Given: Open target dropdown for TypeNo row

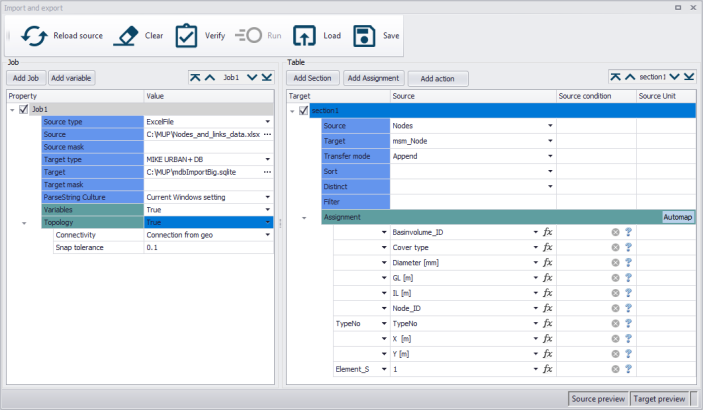Looking at the screenshot, I should pos(384,323).
